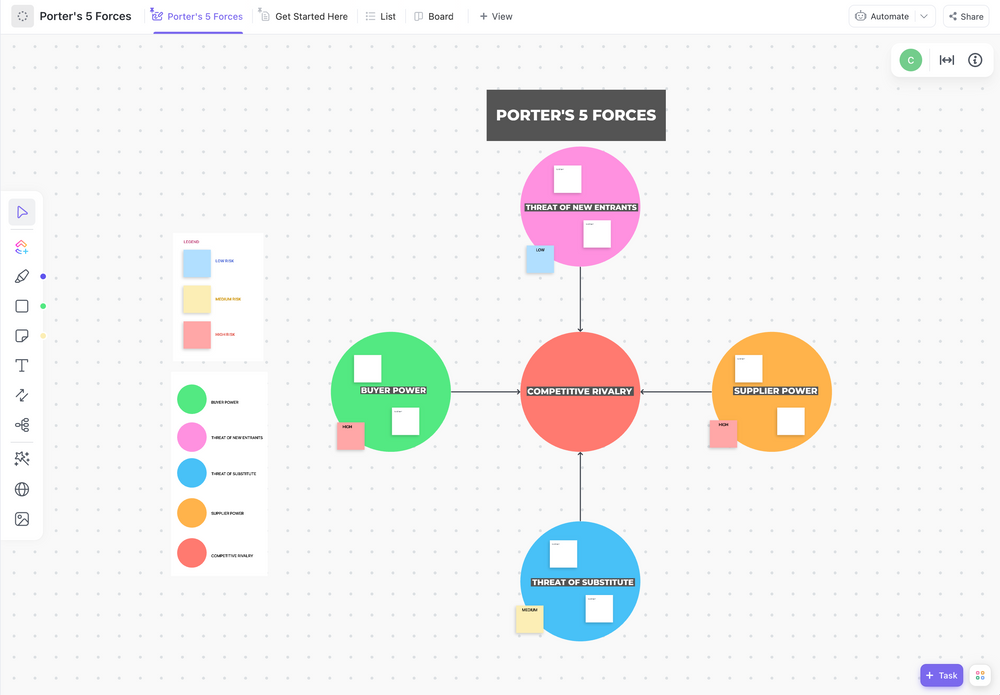Select the Competitive Rivalry circle

pos(580,391)
